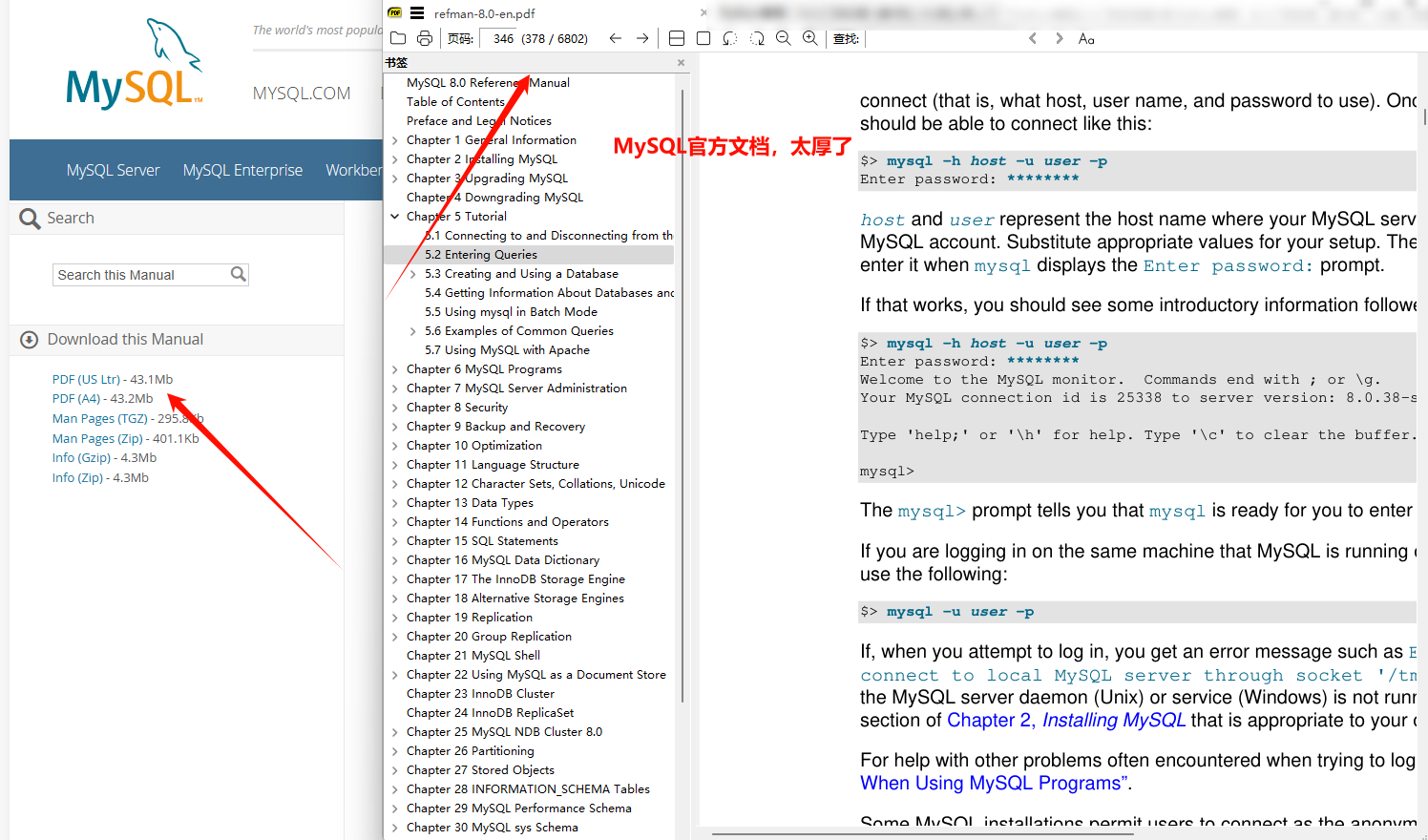Open 5.7 Using MySQL with Apache
This screenshot has height=840, width=1428.
[507, 350]
